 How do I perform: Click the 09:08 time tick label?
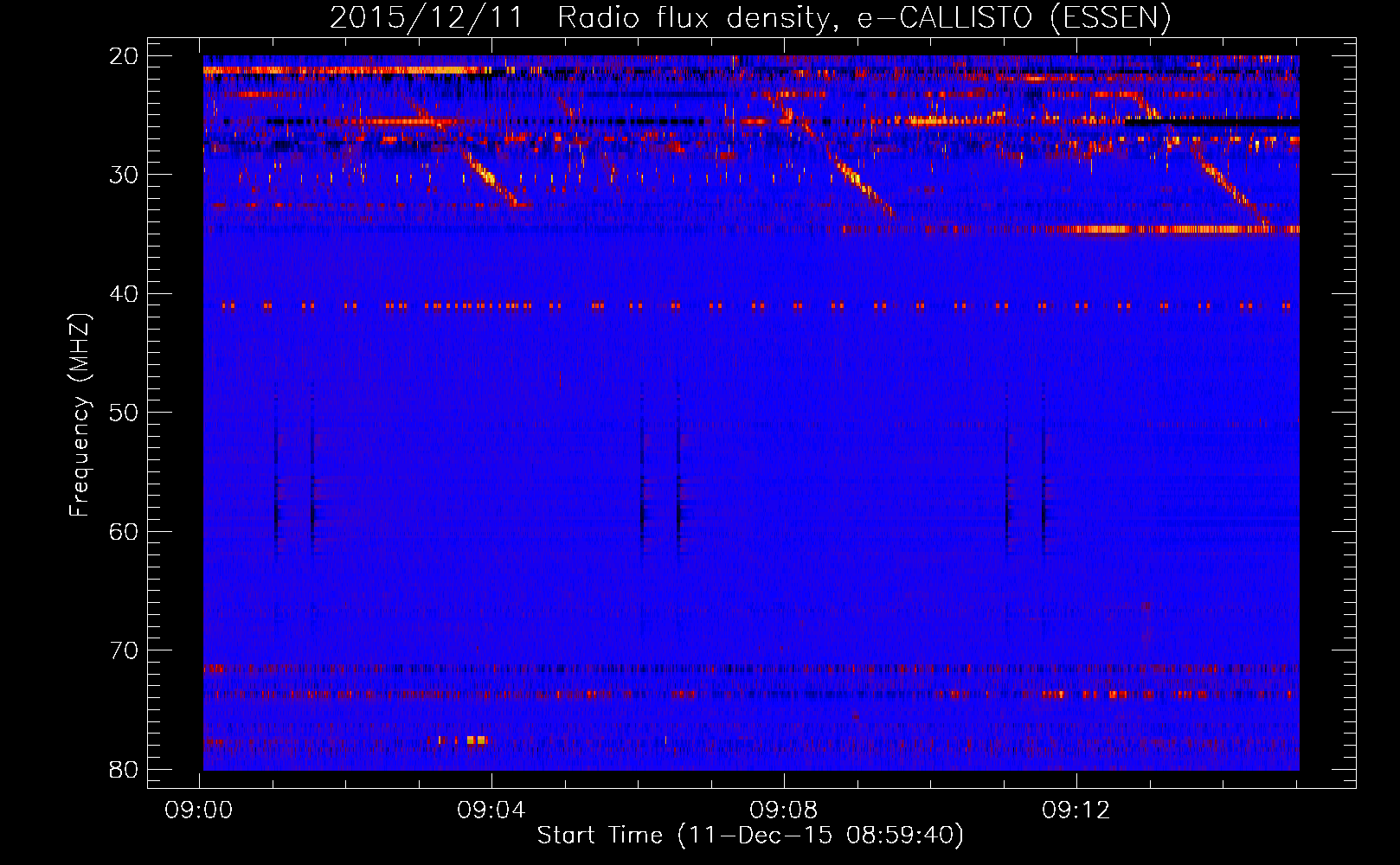(x=784, y=811)
